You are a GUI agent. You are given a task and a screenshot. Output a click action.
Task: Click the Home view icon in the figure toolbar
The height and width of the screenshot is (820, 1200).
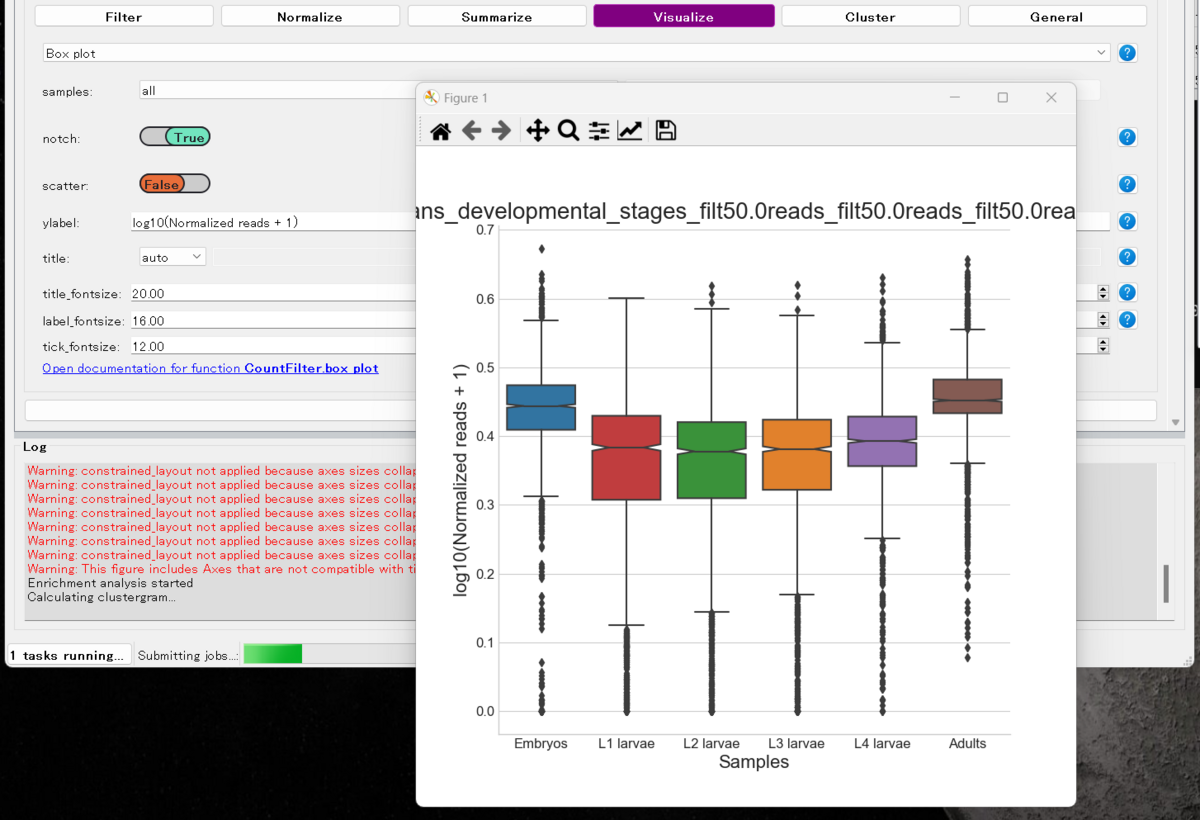[x=439, y=130]
